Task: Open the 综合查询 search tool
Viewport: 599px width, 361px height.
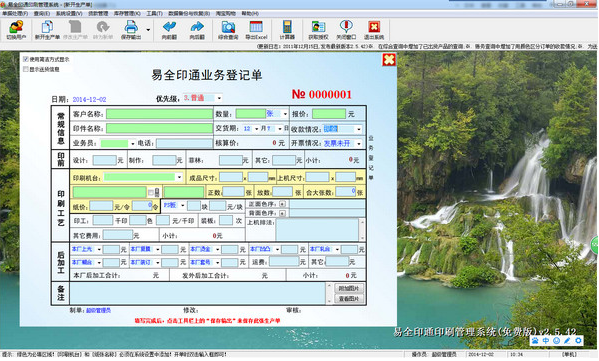Action: pos(228,30)
